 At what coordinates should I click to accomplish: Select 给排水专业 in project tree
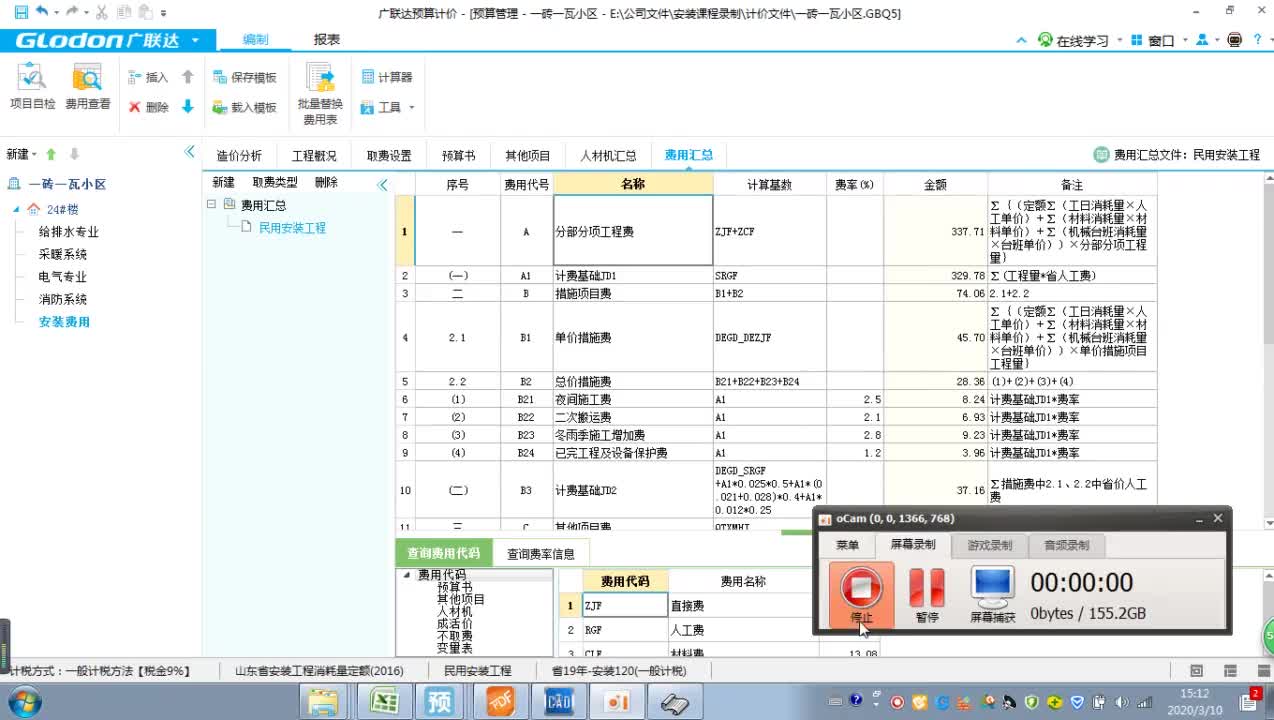pyautogui.click(x=69, y=232)
